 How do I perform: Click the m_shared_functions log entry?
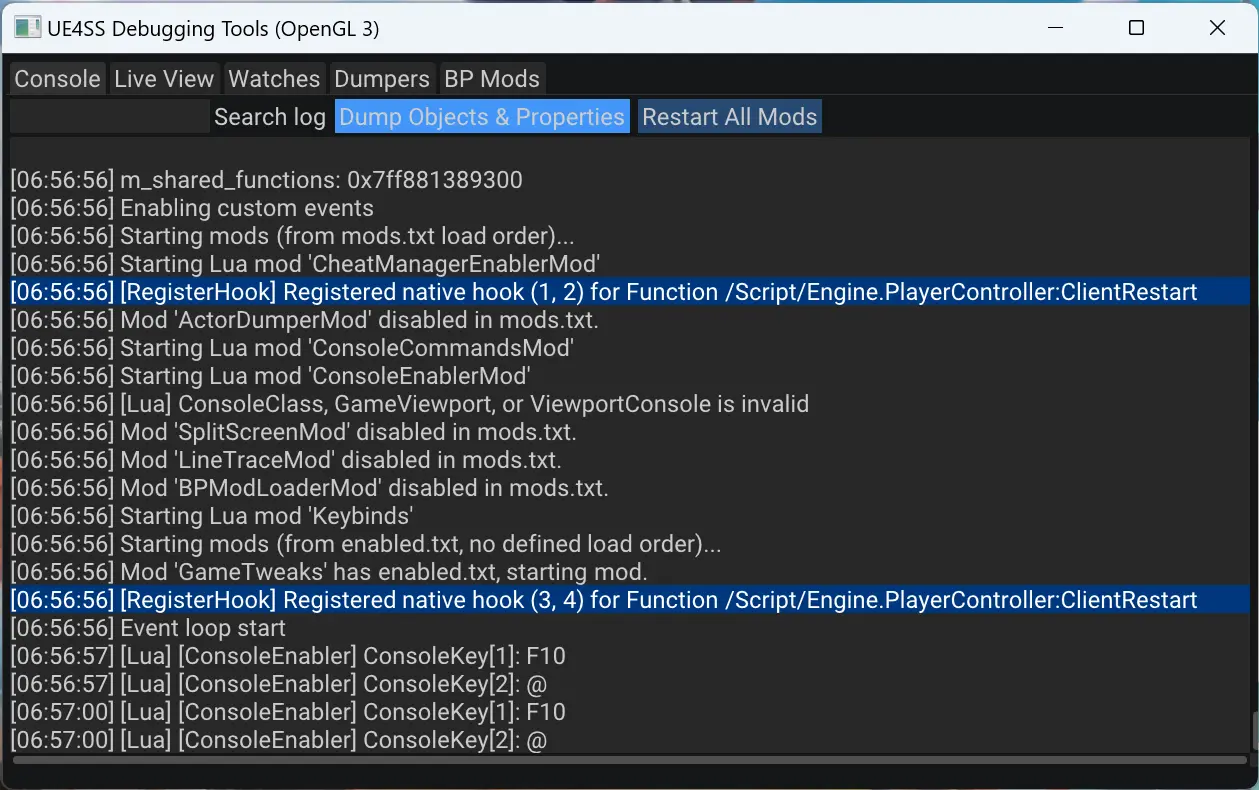(267, 180)
